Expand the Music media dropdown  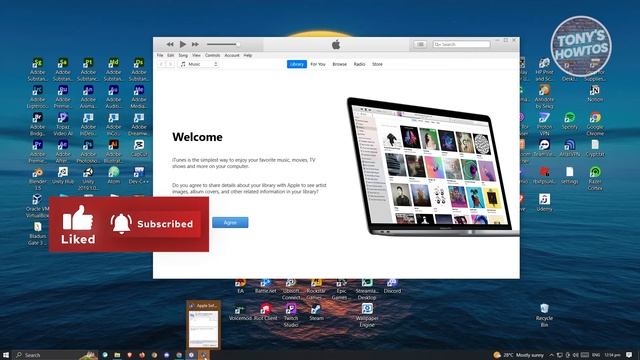pyautogui.click(x=199, y=64)
